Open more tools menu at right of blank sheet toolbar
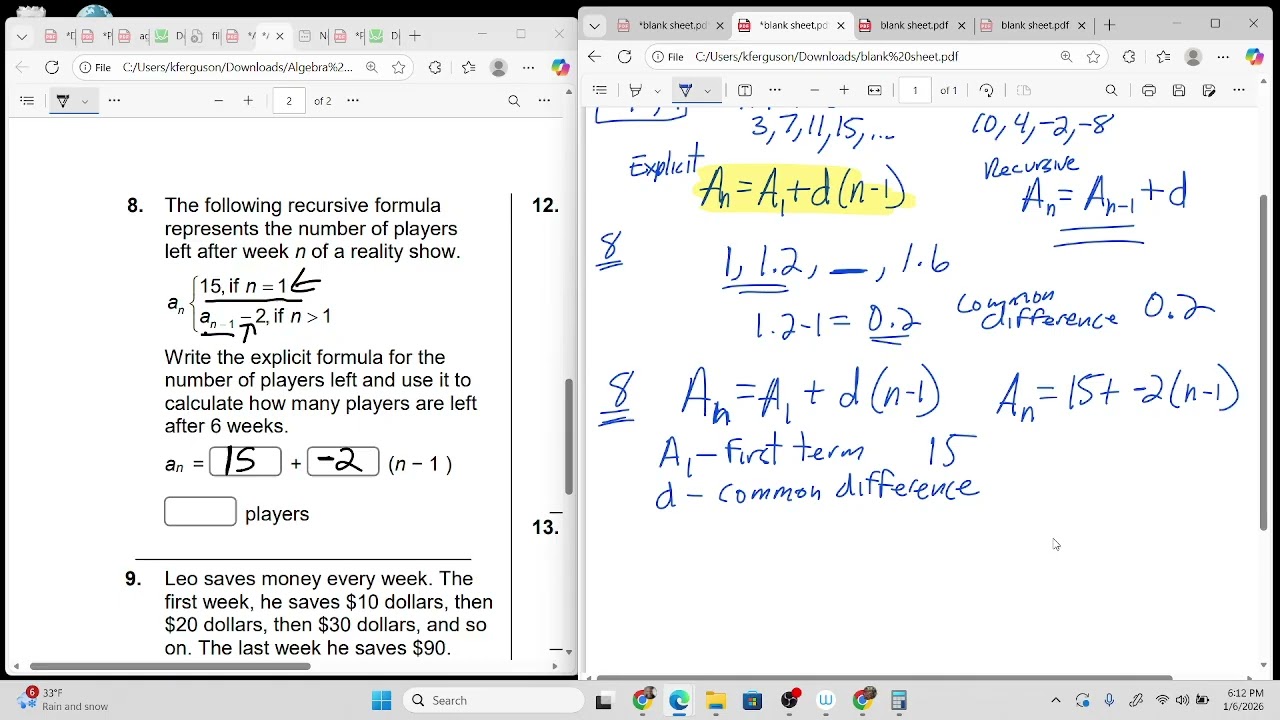 tap(1239, 90)
